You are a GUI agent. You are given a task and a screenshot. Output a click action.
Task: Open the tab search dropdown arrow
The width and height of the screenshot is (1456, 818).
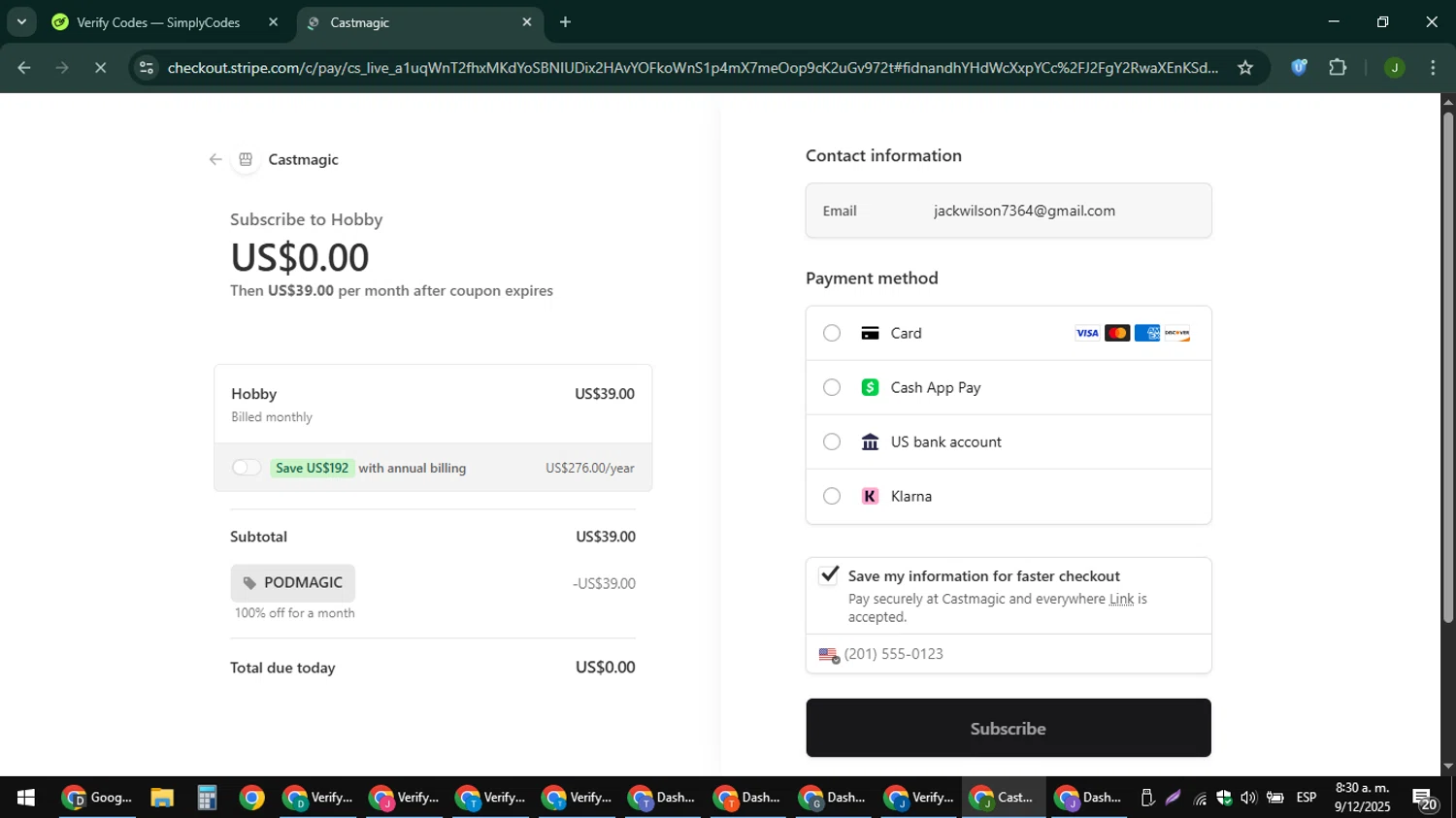21,21
